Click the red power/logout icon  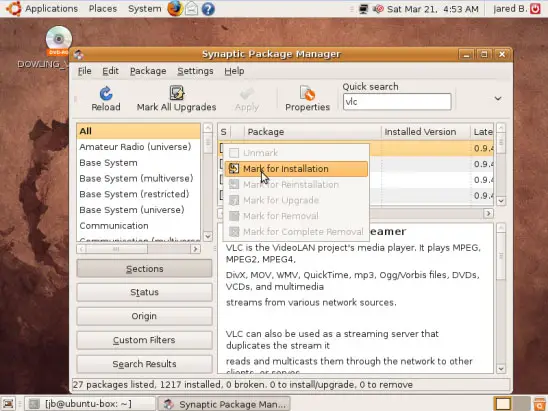pyautogui.click(x=535, y=9)
